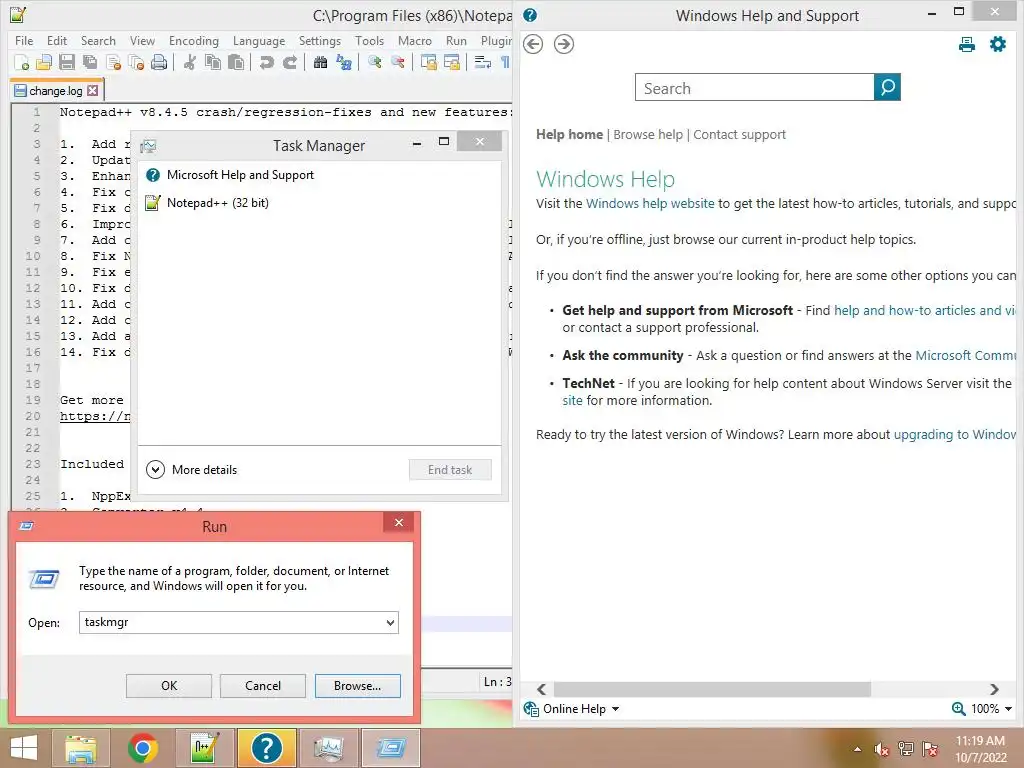The width and height of the screenshot is (1024, 768).
Task: Open the Tools menu in Notepad++
Action: (x=369, y=40)
